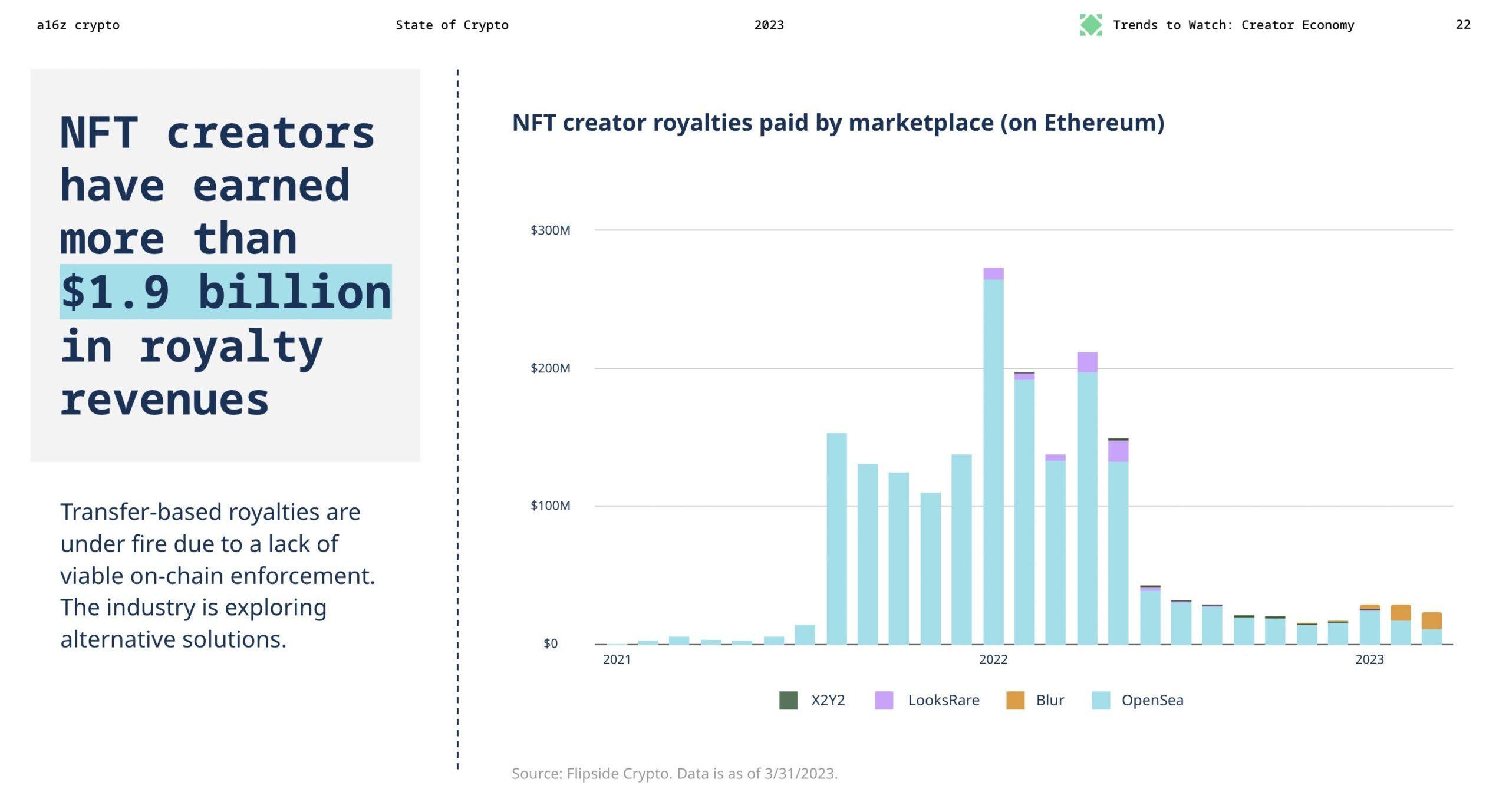Click the 2021 x-axis label
The image size is (1509, 812).
coord(617,659)
